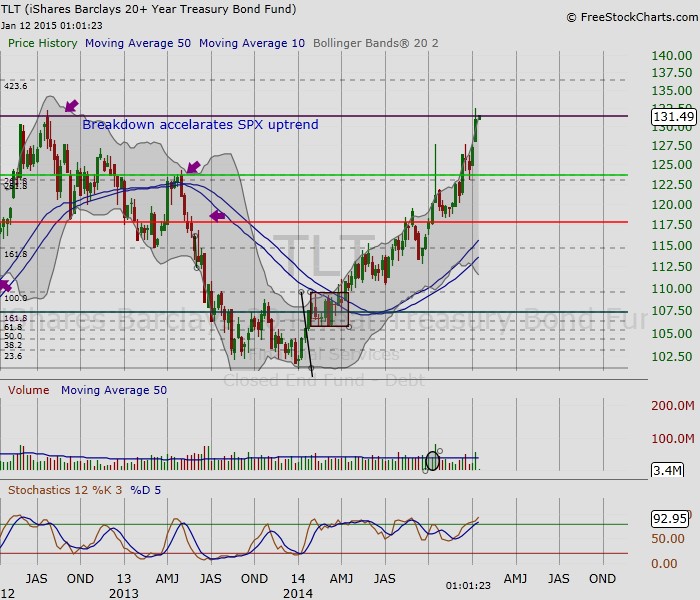Click the 102.50 price axis label
700x600 pixels.
tap(672, 357)
